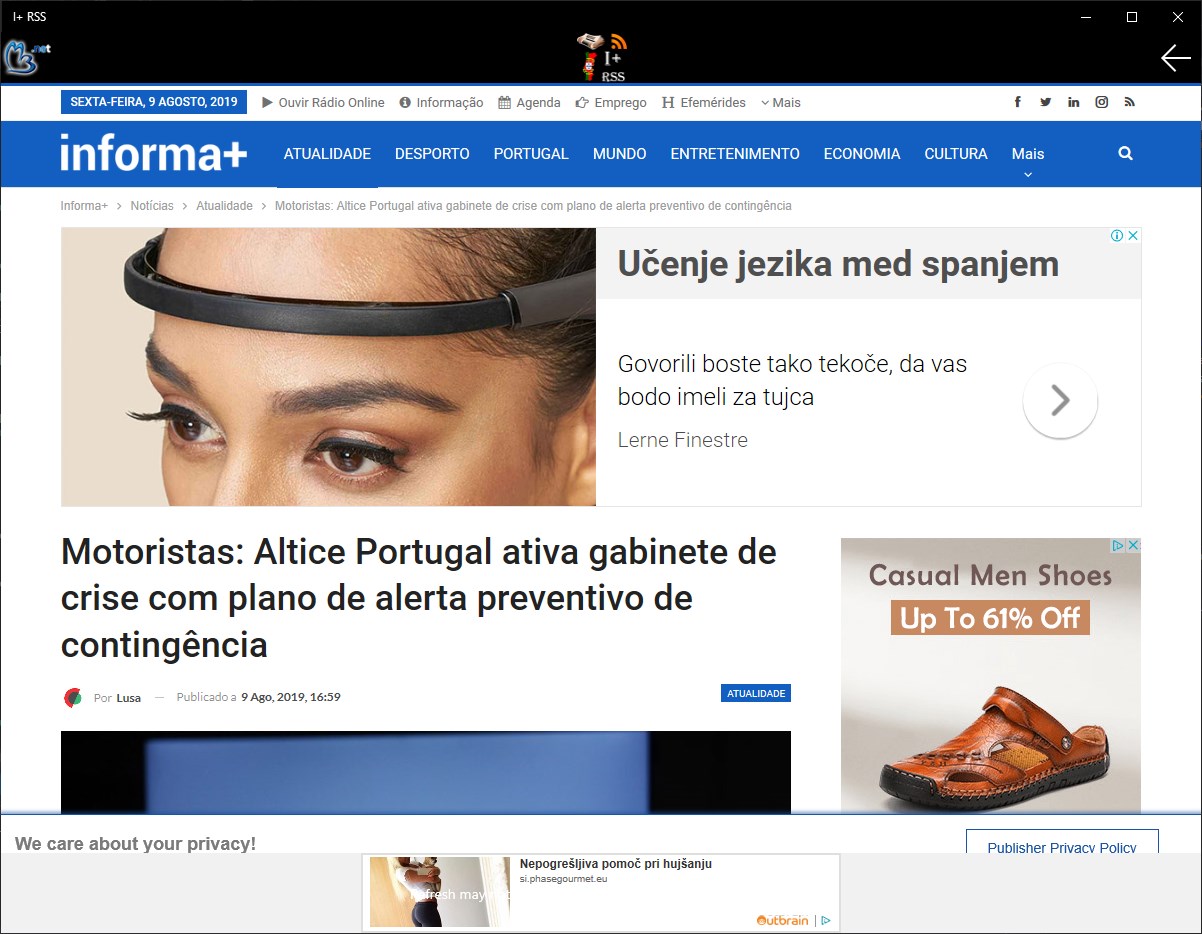Click the Outbrain logo
This screenshot has width=1202, height=934.
click(782, 920)
